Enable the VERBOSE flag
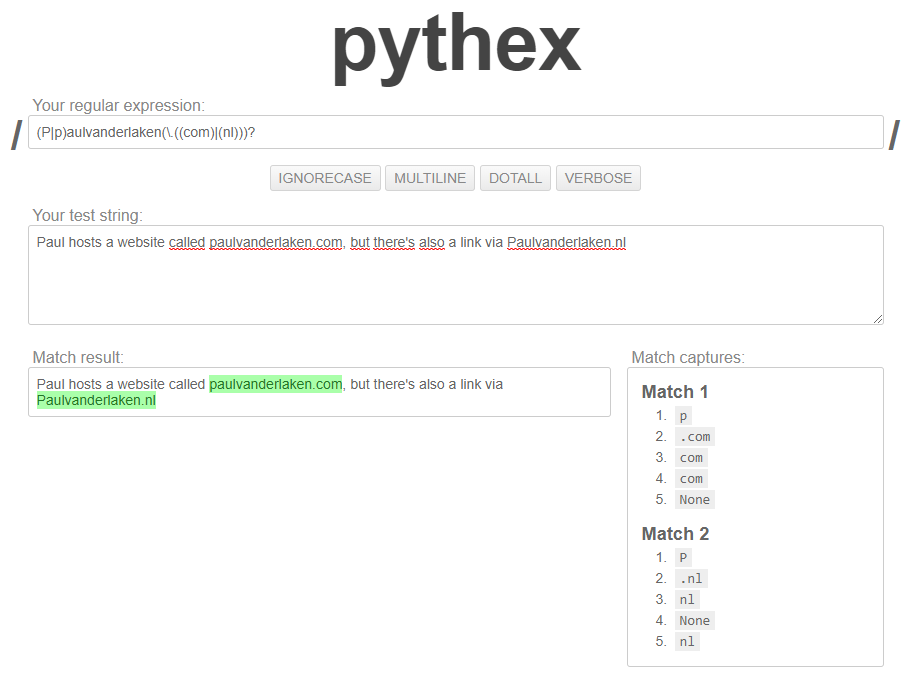The image size is (907, 675). [598, 178]
